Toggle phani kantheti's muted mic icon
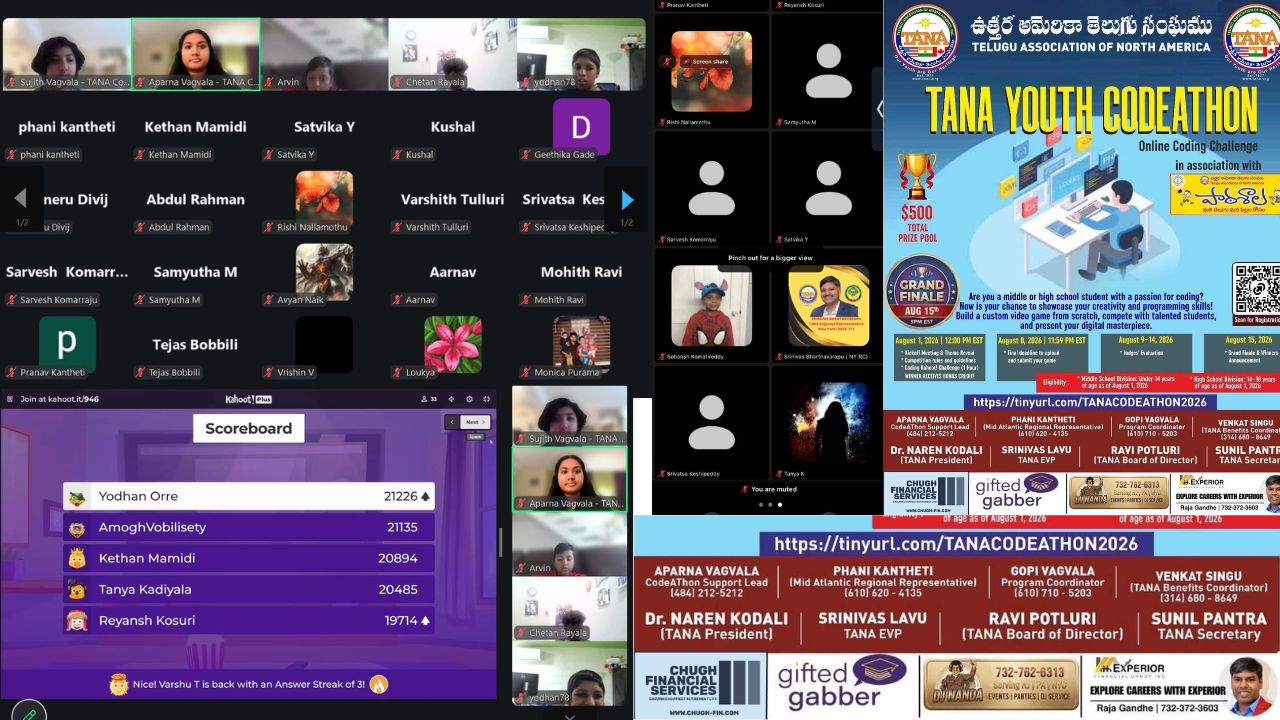The height and width of the screenshot is (720, 1280). pyautogui.click(x=12, y=155)
